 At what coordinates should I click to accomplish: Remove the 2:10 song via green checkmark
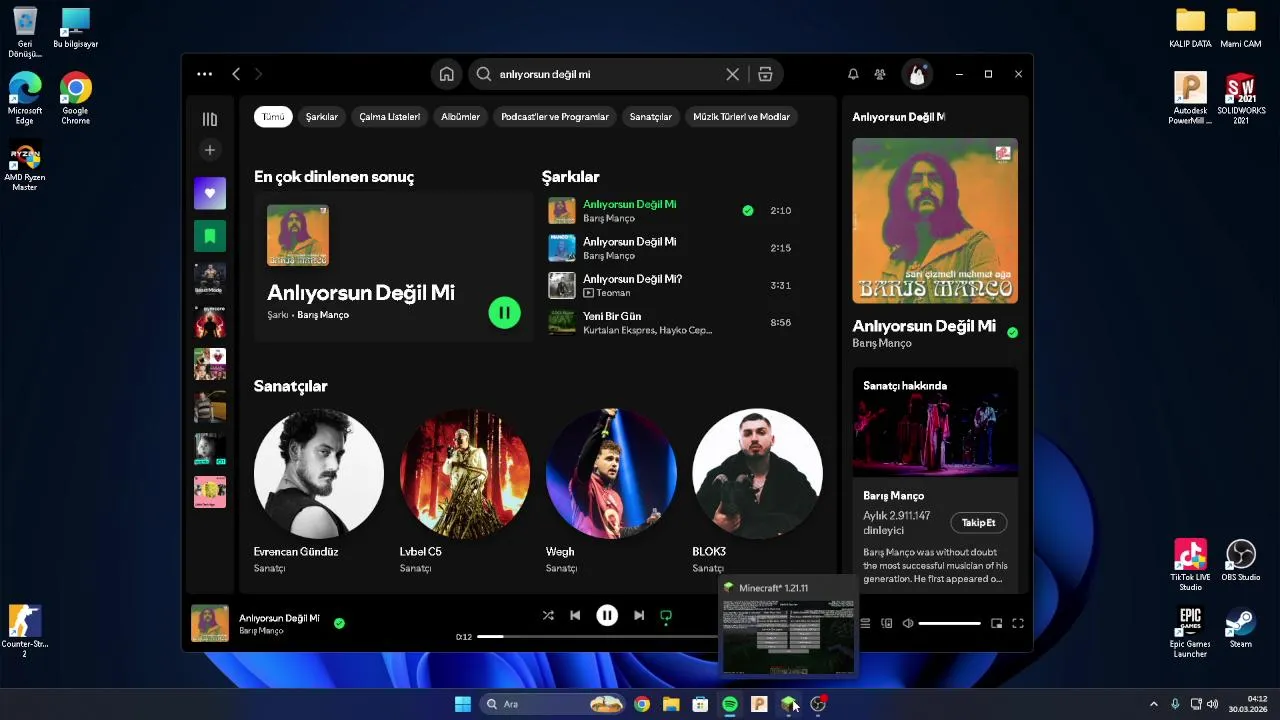pos(747,211)
